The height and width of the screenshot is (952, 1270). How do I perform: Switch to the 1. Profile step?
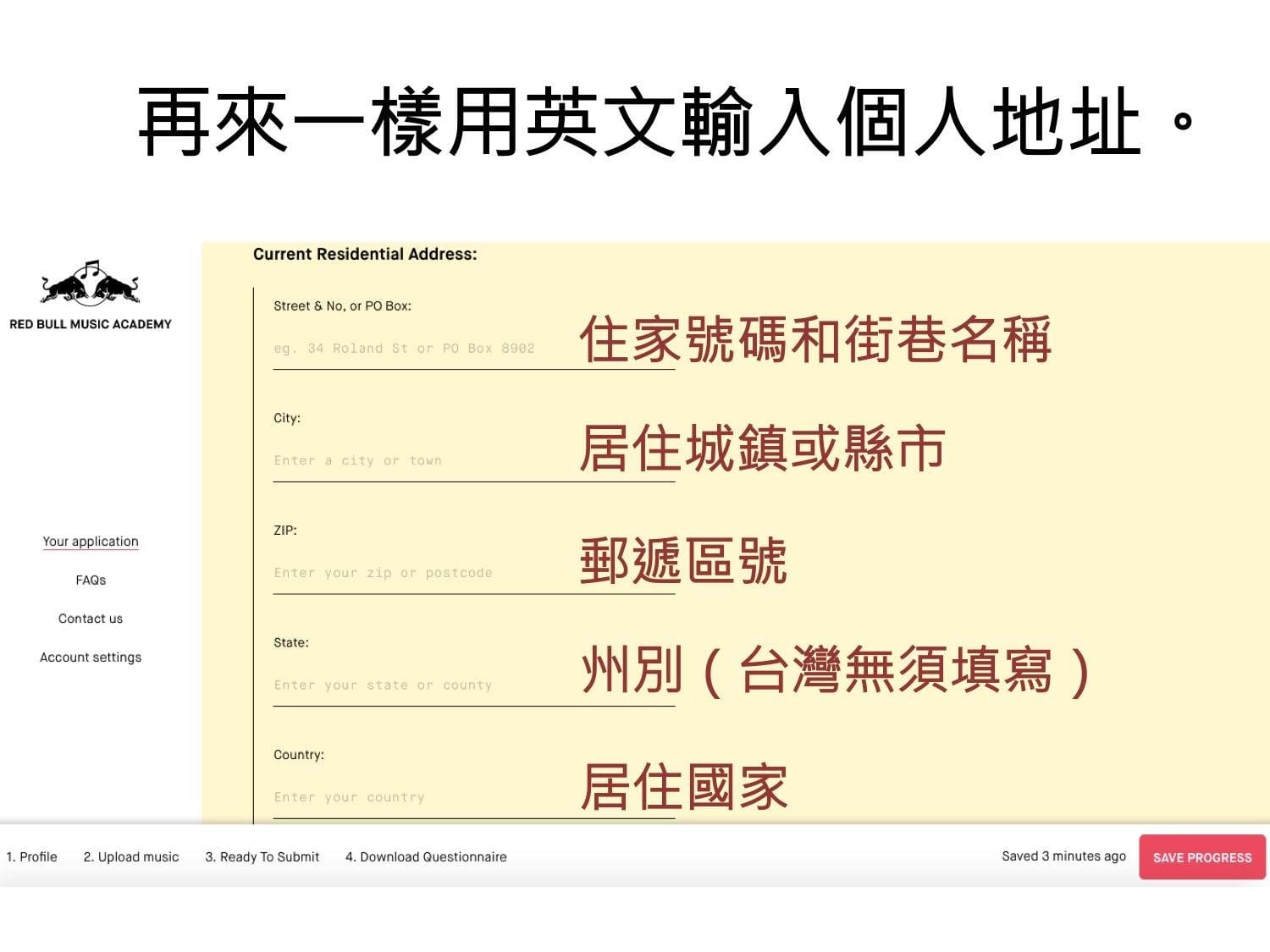(32, 857)
